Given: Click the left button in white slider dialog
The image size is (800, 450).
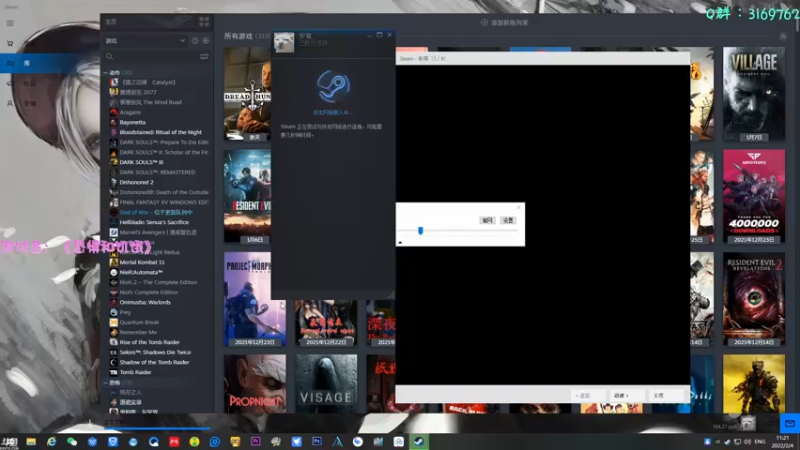Looking at the screenshot, I should (487, 220).
